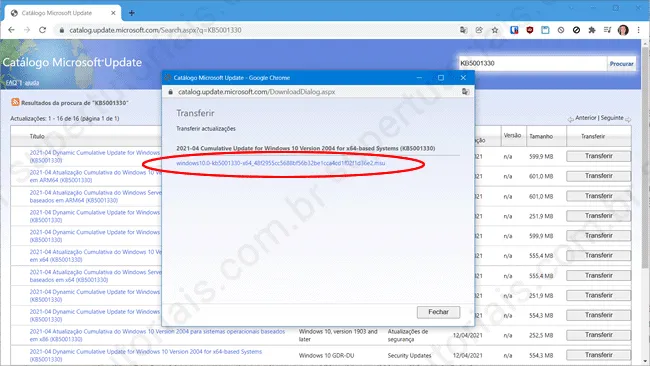Bookmark this page with the star icon
The width and height of the screenshot is (650, 366).
click(x=495, y=30)
